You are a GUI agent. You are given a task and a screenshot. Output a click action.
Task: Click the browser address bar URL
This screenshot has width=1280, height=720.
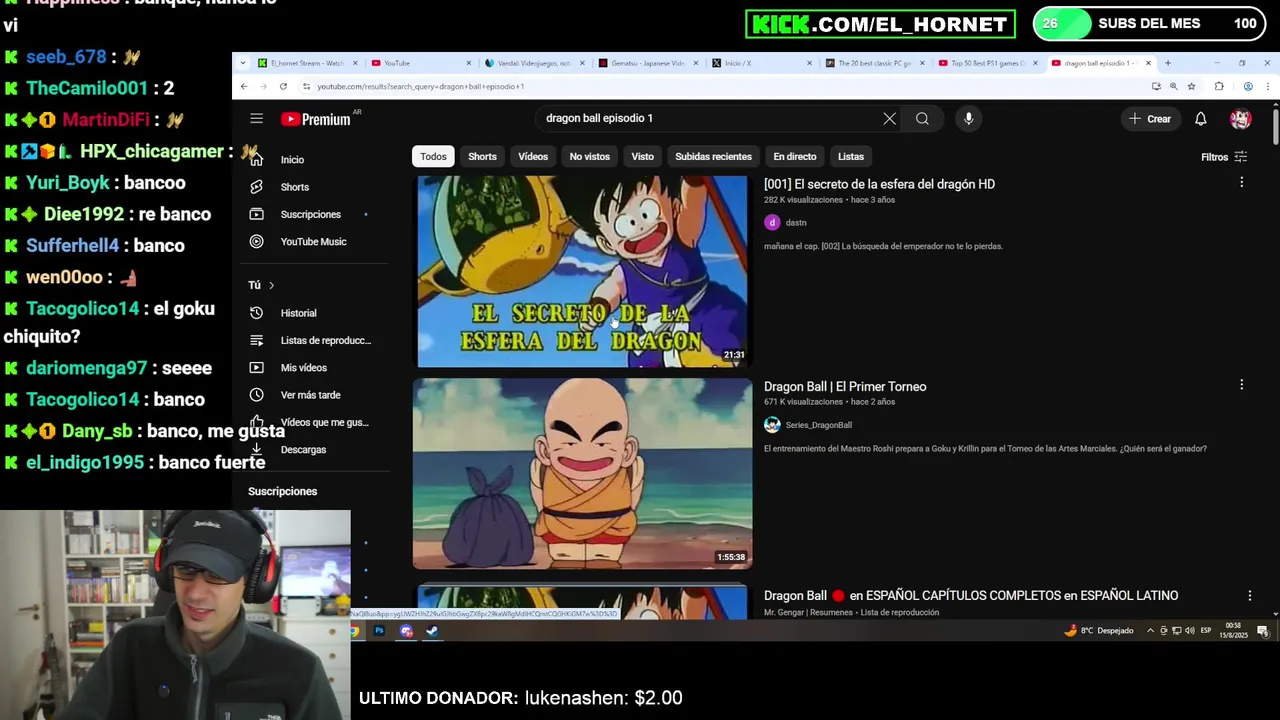click(420, 87)
